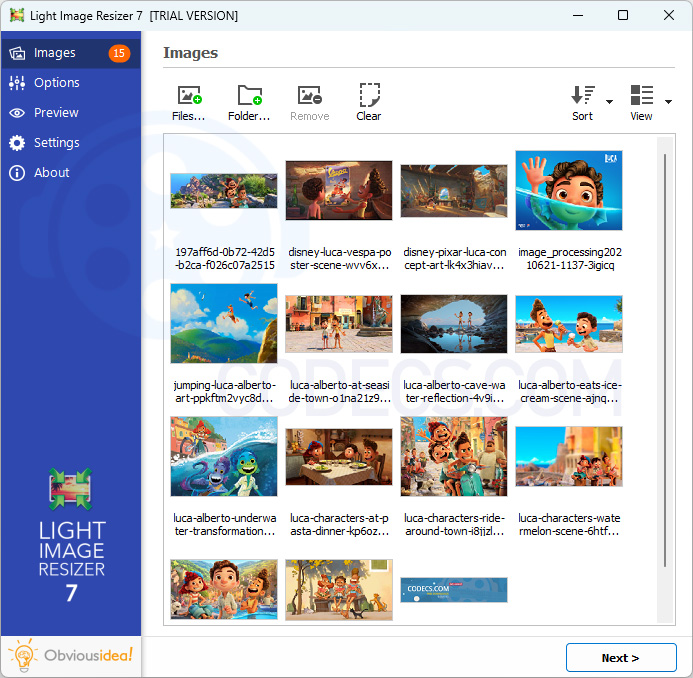The image size is (693, 678).
Task: Click the image list vertical scrollbar
Action: point(665,360)
